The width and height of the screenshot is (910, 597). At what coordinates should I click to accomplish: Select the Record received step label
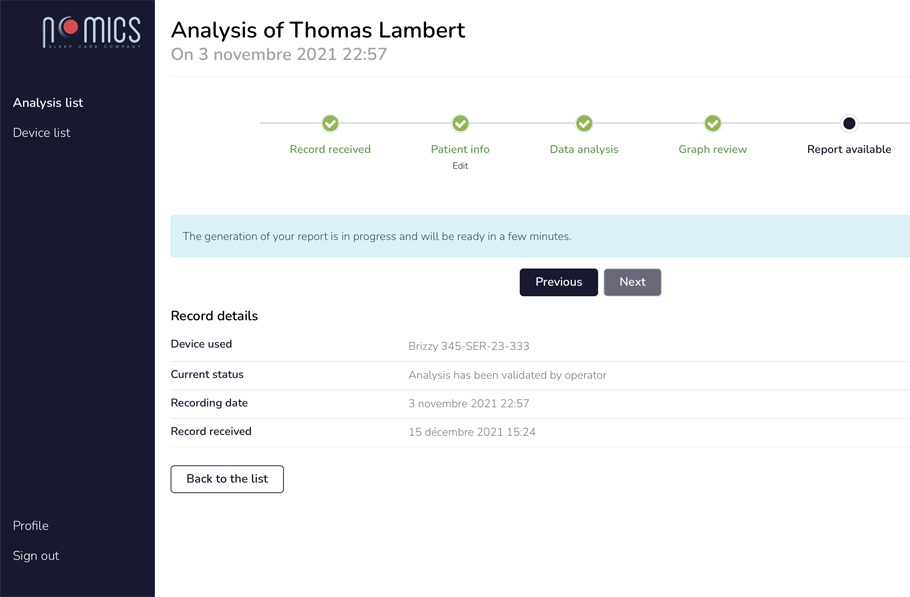[x=330, y=150]
